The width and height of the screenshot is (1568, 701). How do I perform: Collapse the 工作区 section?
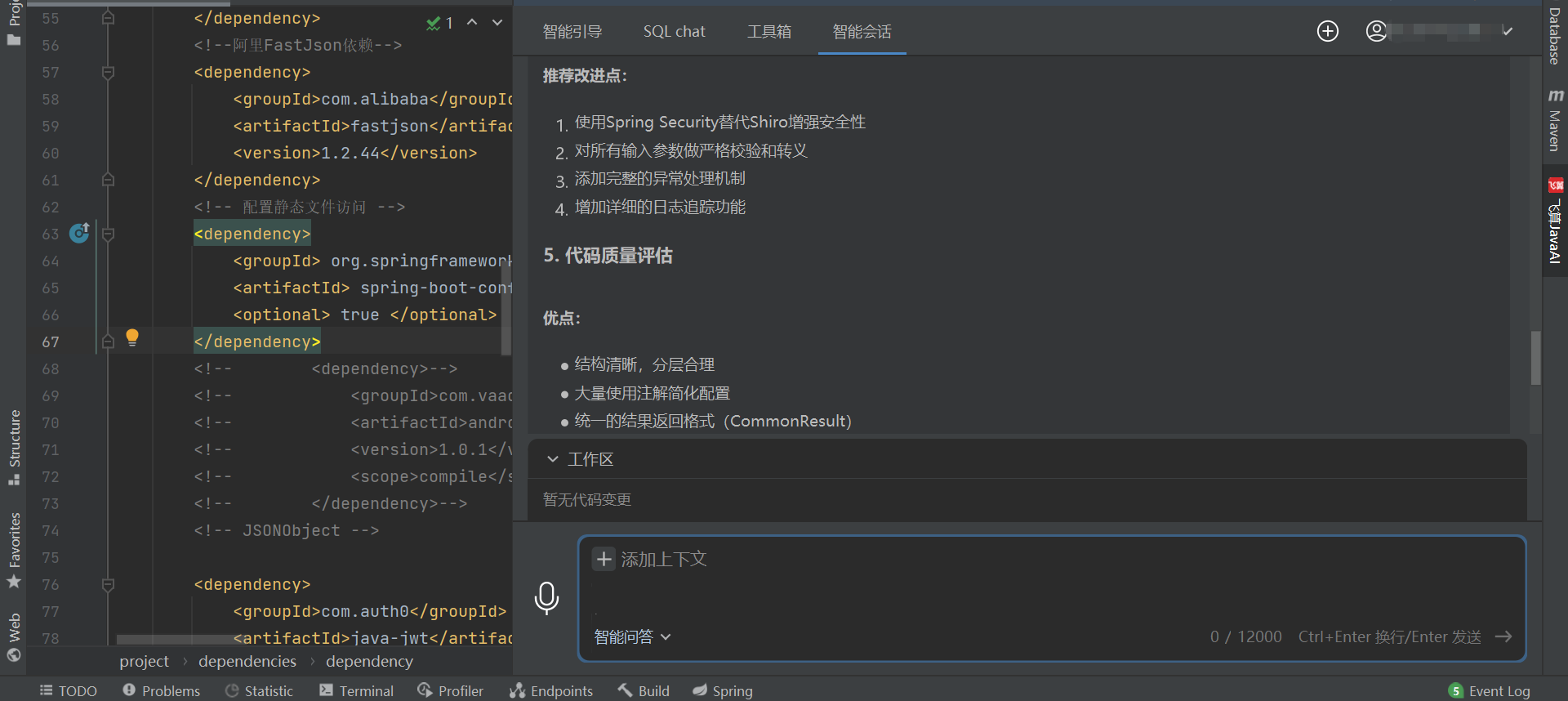[x=553, y=459]
